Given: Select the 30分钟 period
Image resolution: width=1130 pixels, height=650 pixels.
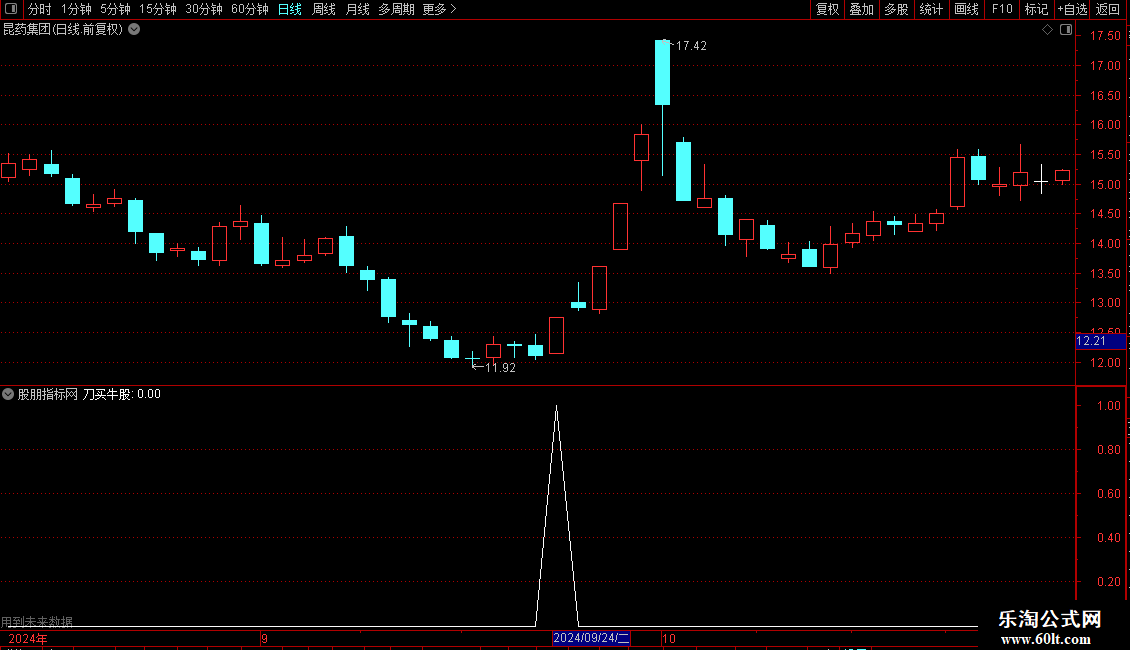Looking at the screenshot, I should 203,9.
